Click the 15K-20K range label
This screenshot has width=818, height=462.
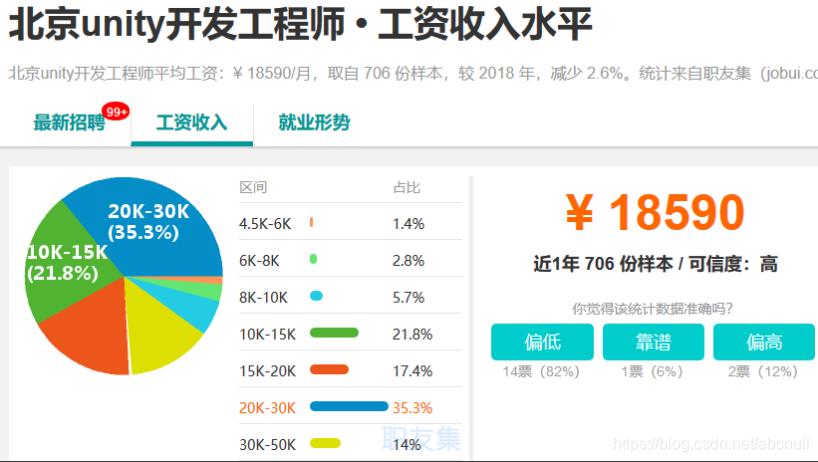pyautogui.click(x=267, y=371)
